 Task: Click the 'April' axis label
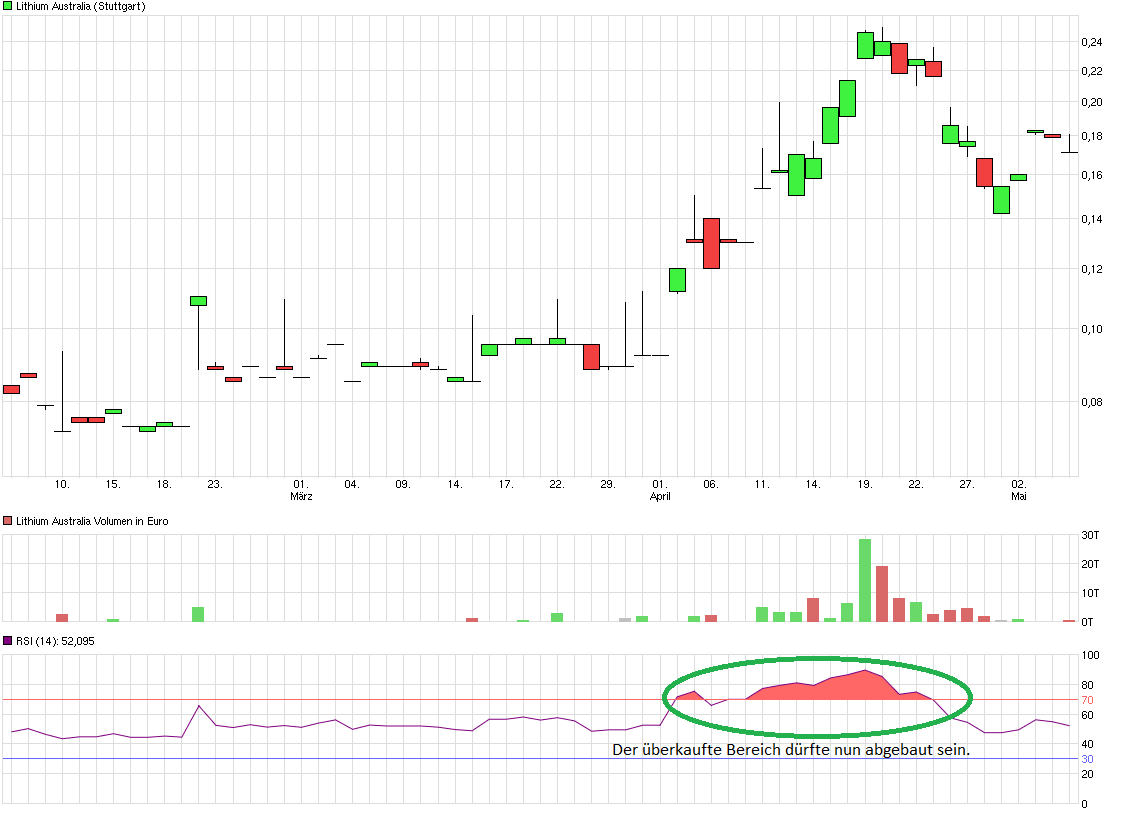659,495
